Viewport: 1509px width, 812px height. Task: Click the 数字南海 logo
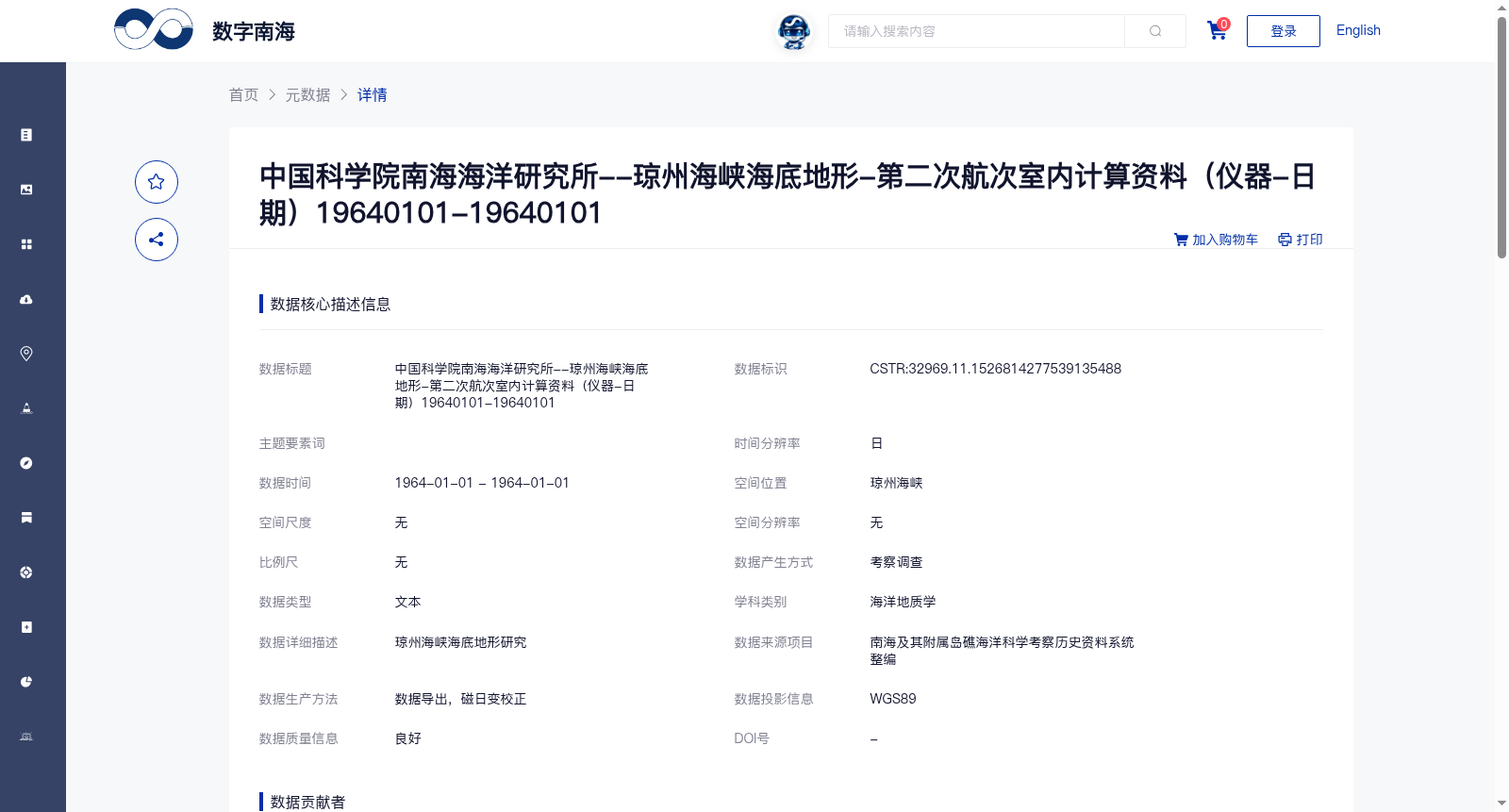205,30
